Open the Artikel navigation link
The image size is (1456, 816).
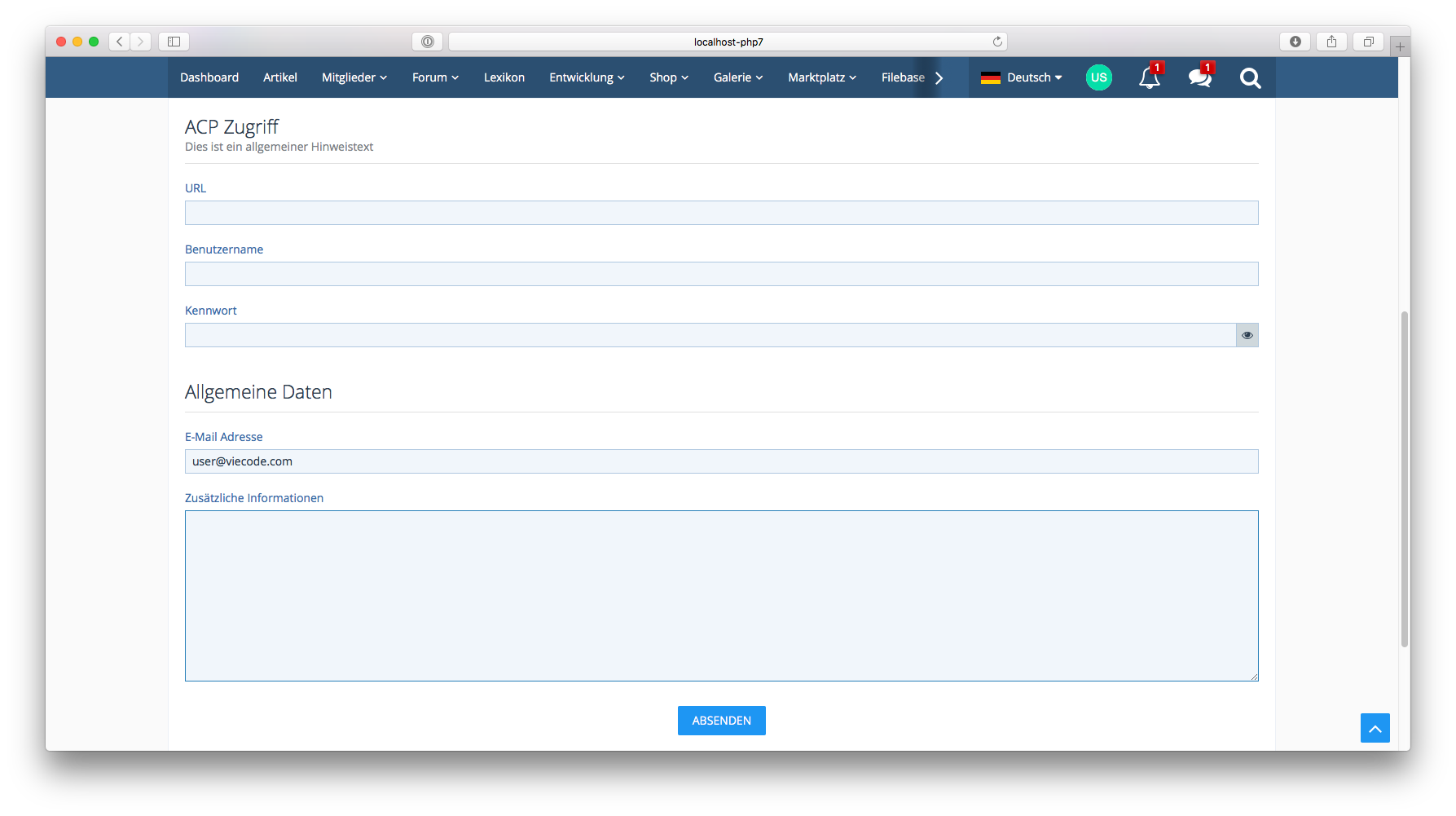point(280,77)
